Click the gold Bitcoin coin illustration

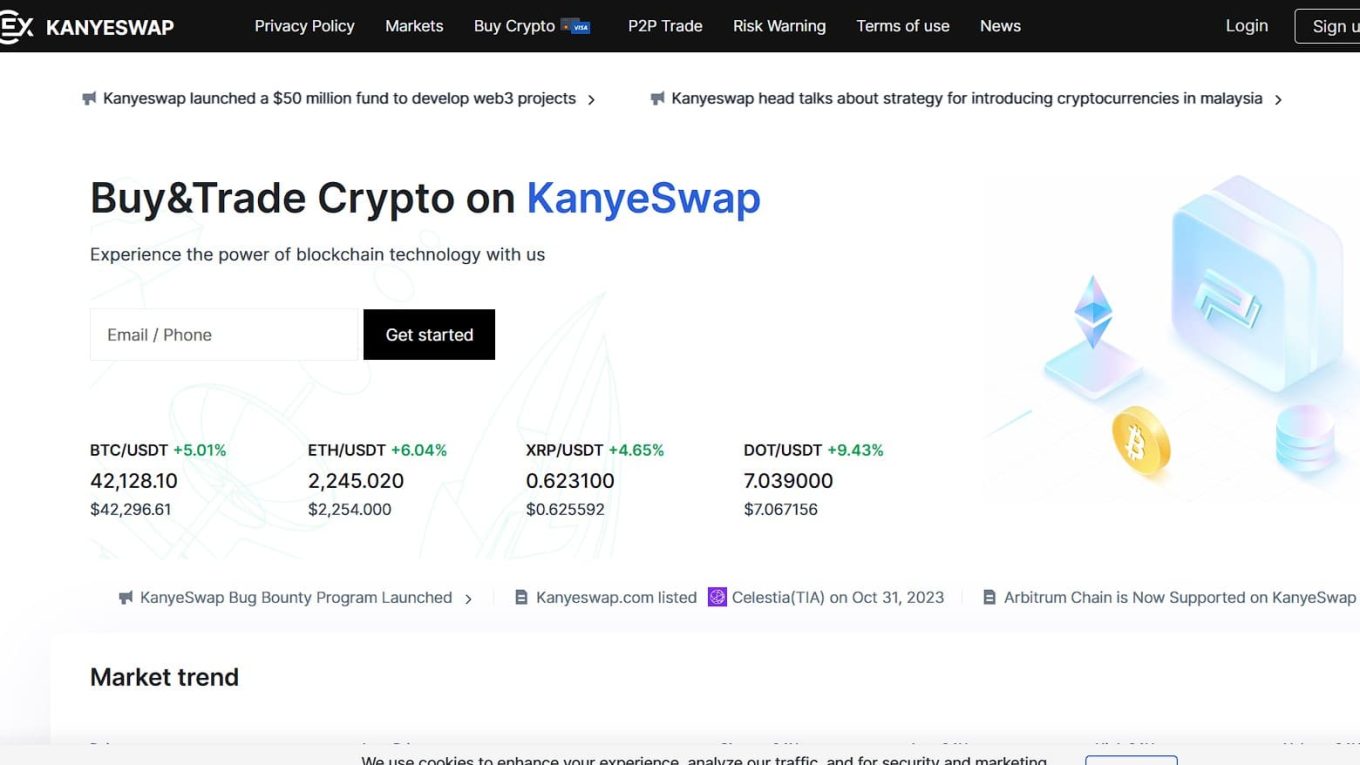pos(1141,439)
